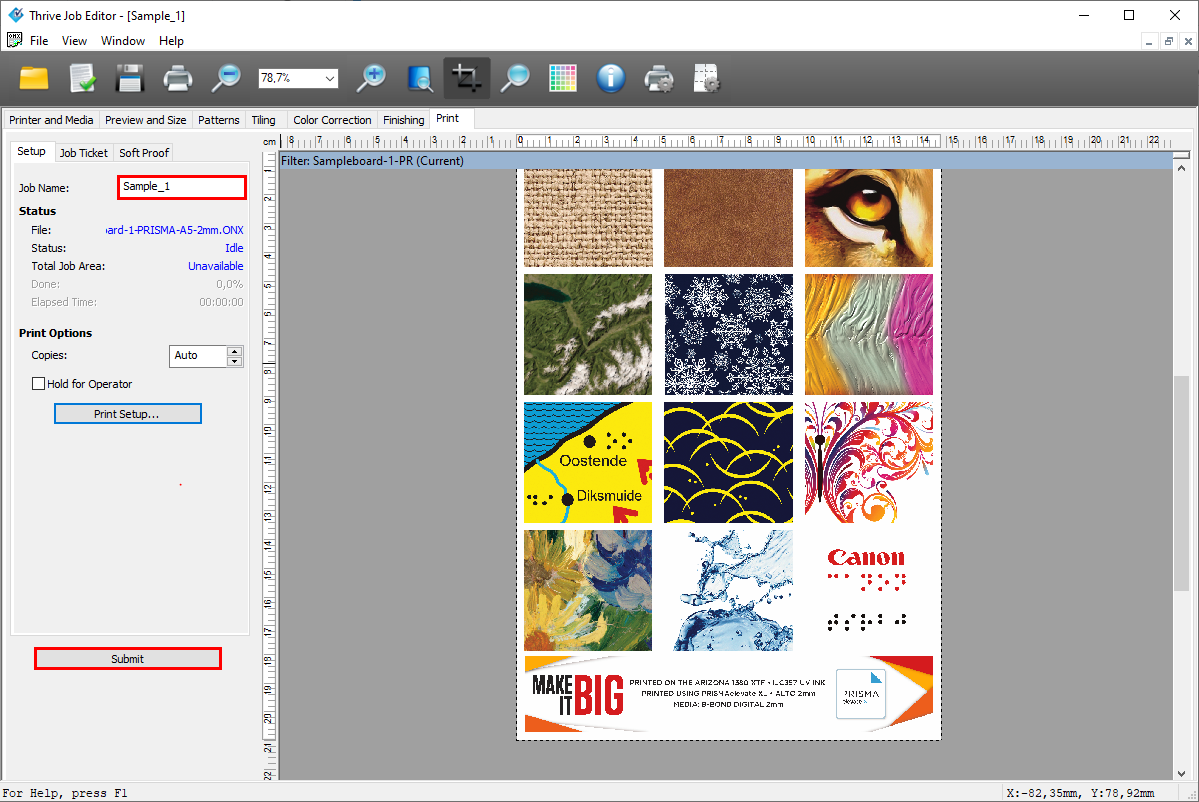Screen dimensions: 1199x802
Task: Open printer settings with the printer-gear icon
Action: 658,78
